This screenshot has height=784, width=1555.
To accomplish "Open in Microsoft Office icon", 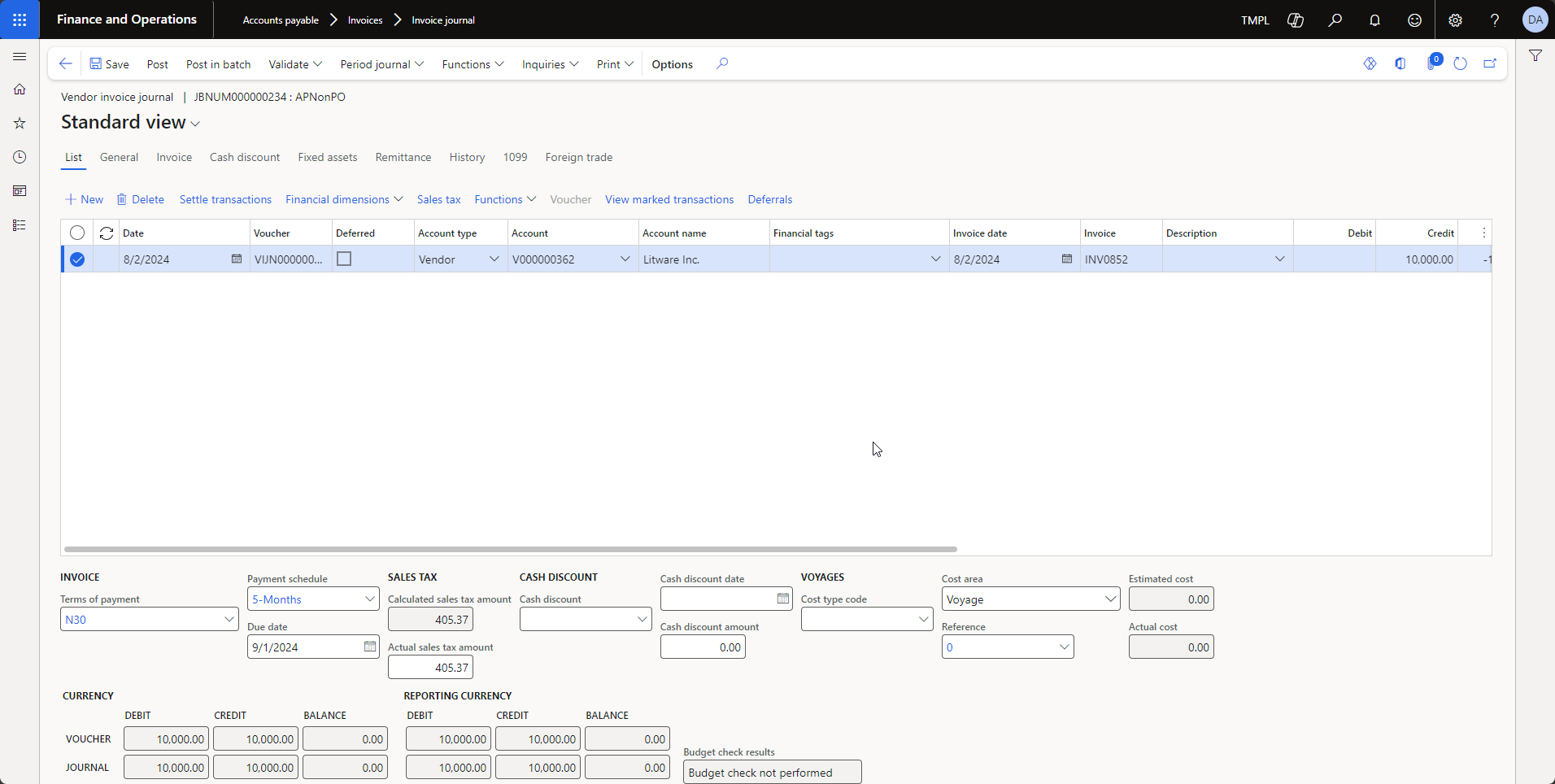I will point(1400,63).
